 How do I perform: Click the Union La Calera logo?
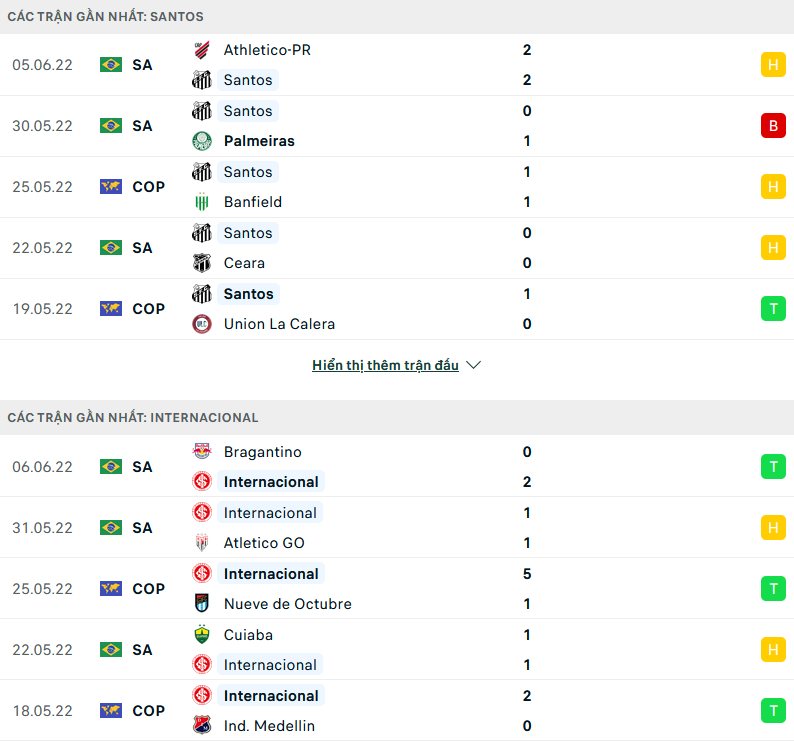[202, 324]
